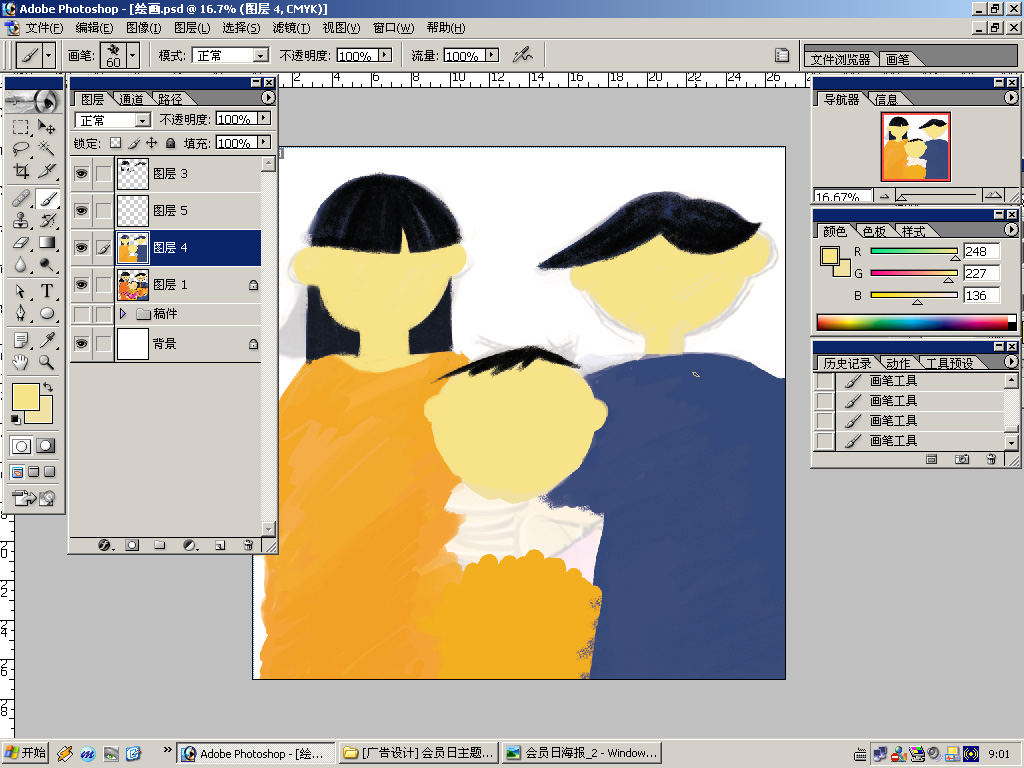Select the Slice tool

[46, 171]
